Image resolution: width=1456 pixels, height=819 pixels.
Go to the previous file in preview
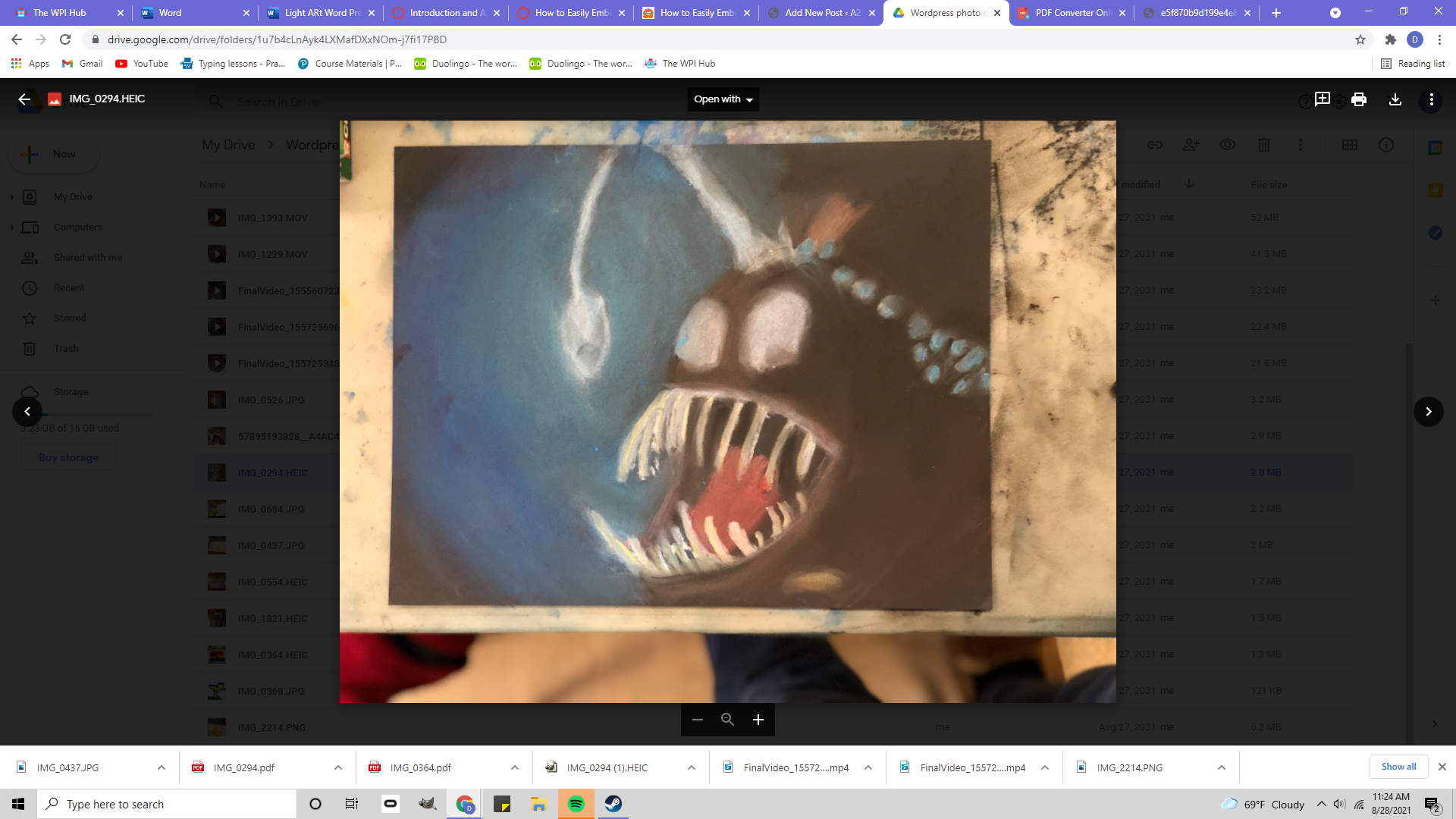[27, 412]
